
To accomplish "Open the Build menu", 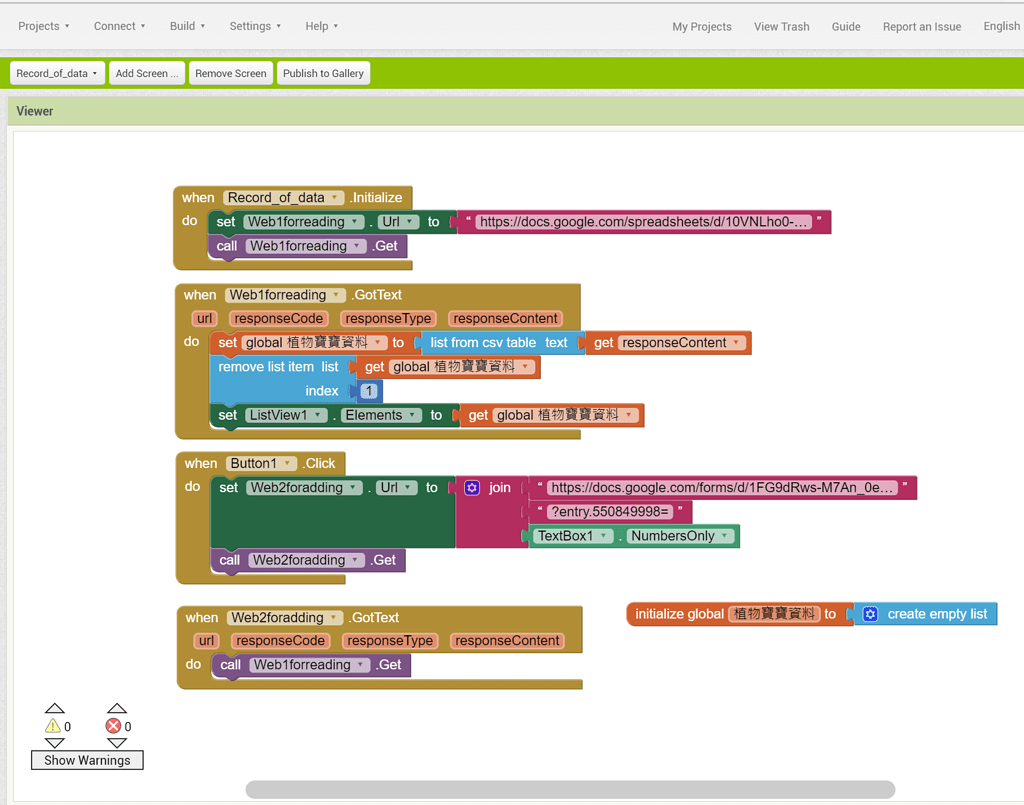I will (x=187, y=26).
